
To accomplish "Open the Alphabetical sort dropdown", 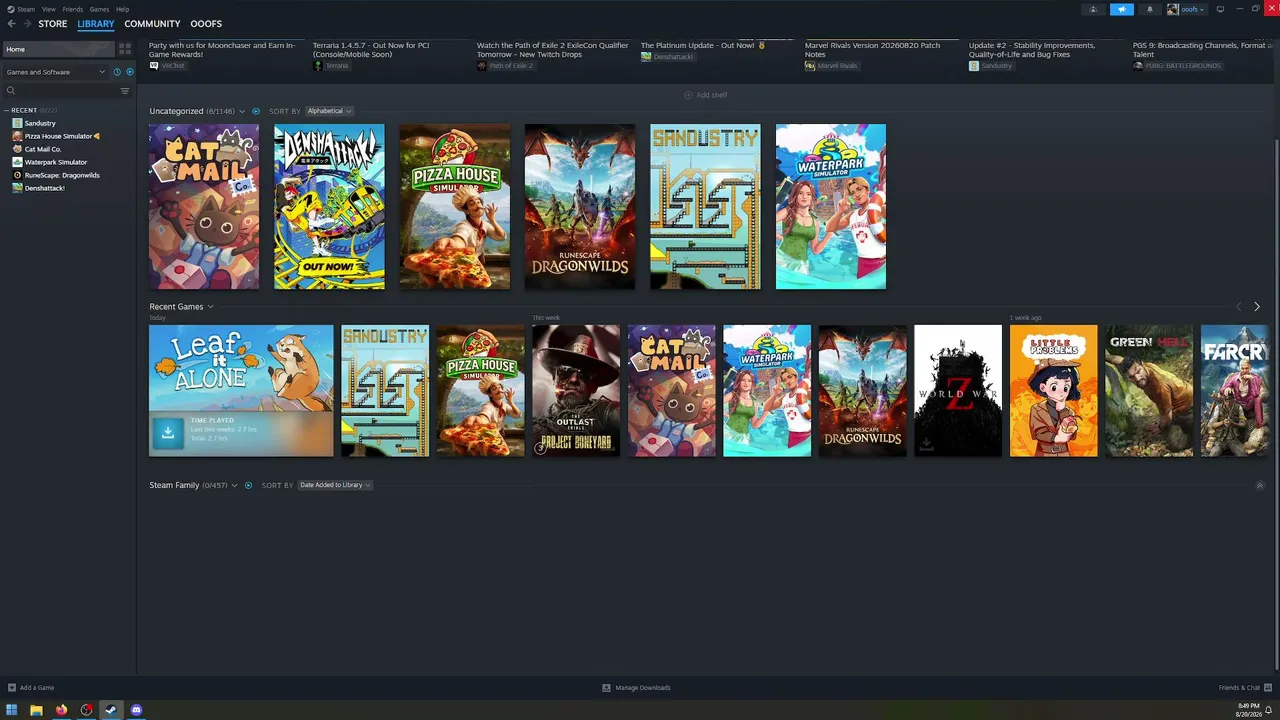I will (x=329, y=111).
